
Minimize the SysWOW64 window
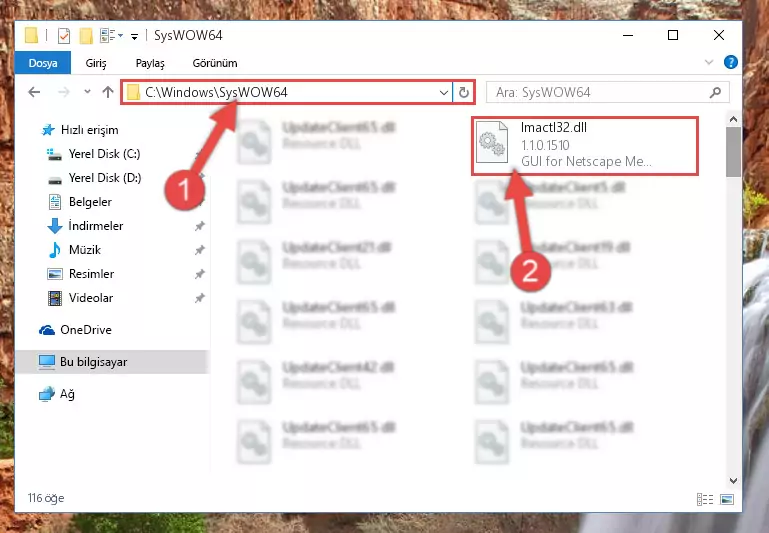tap(628, 35)
